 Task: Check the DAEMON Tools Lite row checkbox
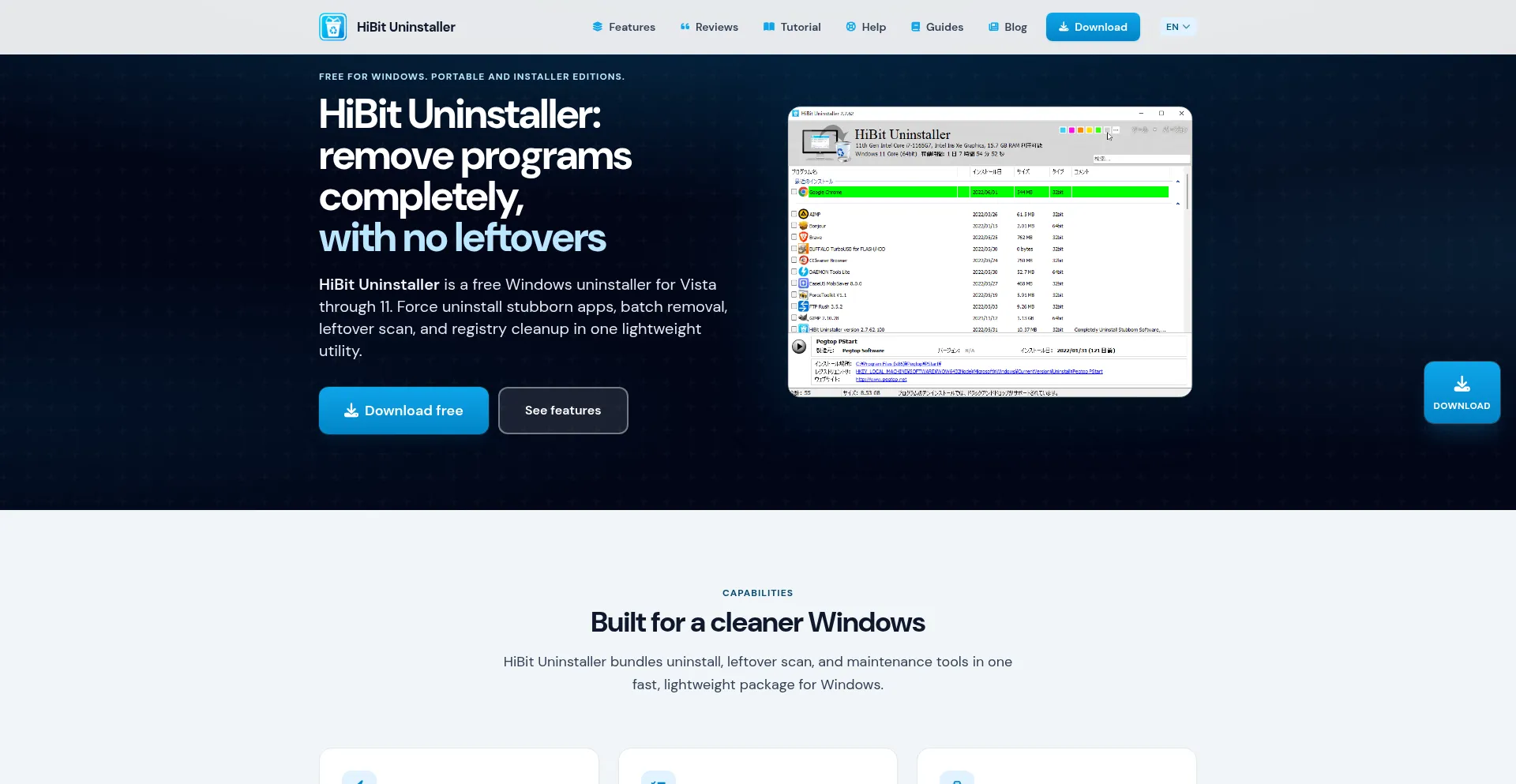[794, 272]
